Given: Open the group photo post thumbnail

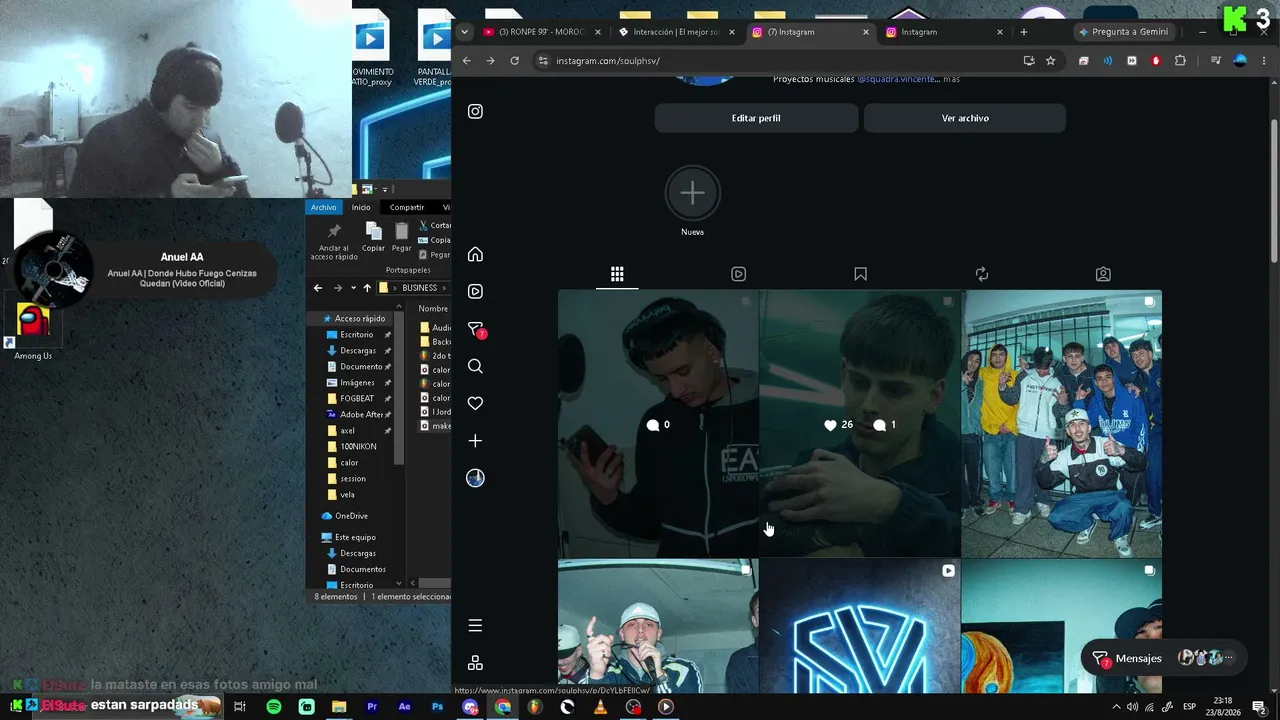Looking at the screenshot, I should point(1061,424).
